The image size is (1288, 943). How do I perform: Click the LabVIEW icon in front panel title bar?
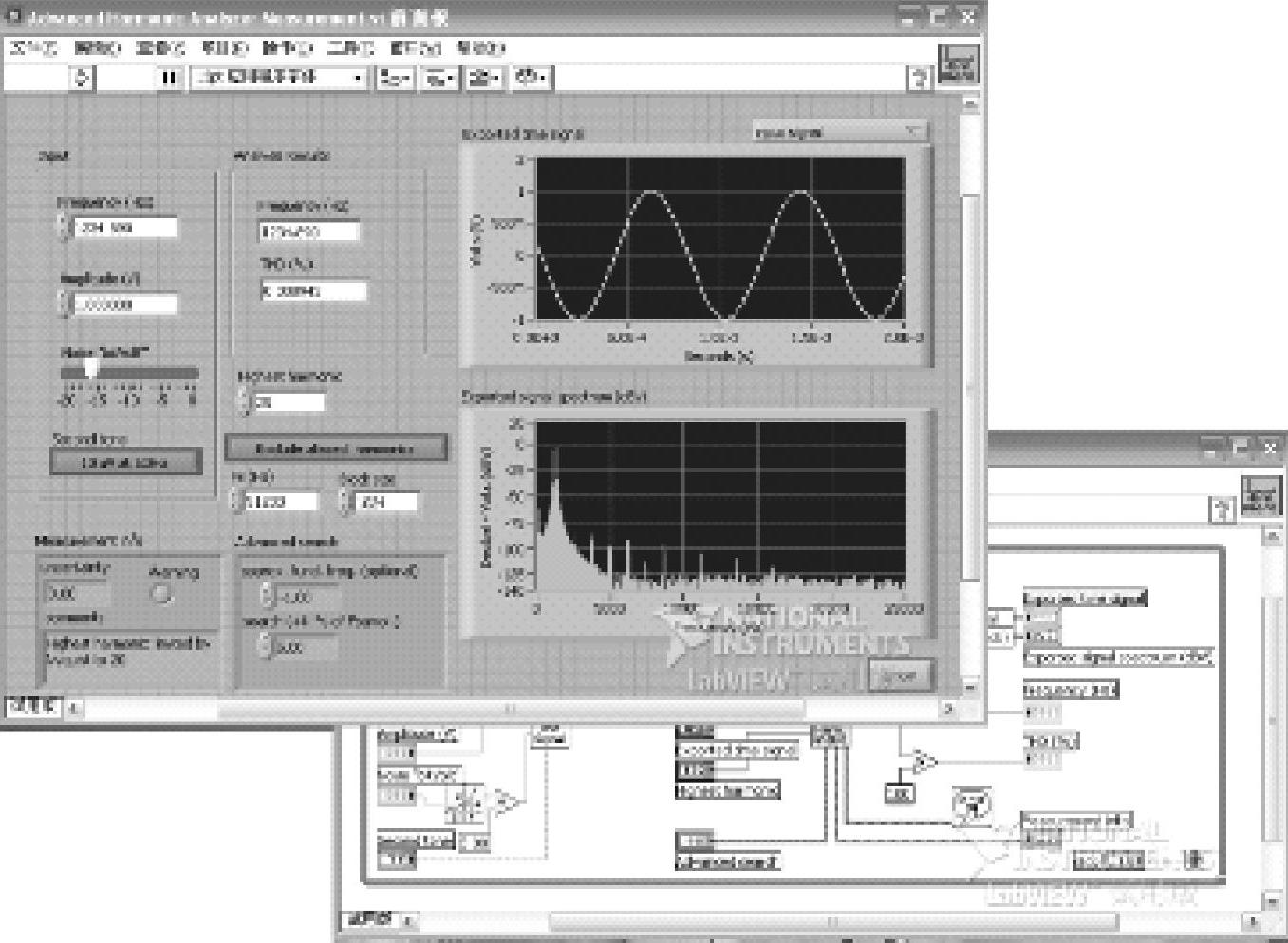pos(13,17)
